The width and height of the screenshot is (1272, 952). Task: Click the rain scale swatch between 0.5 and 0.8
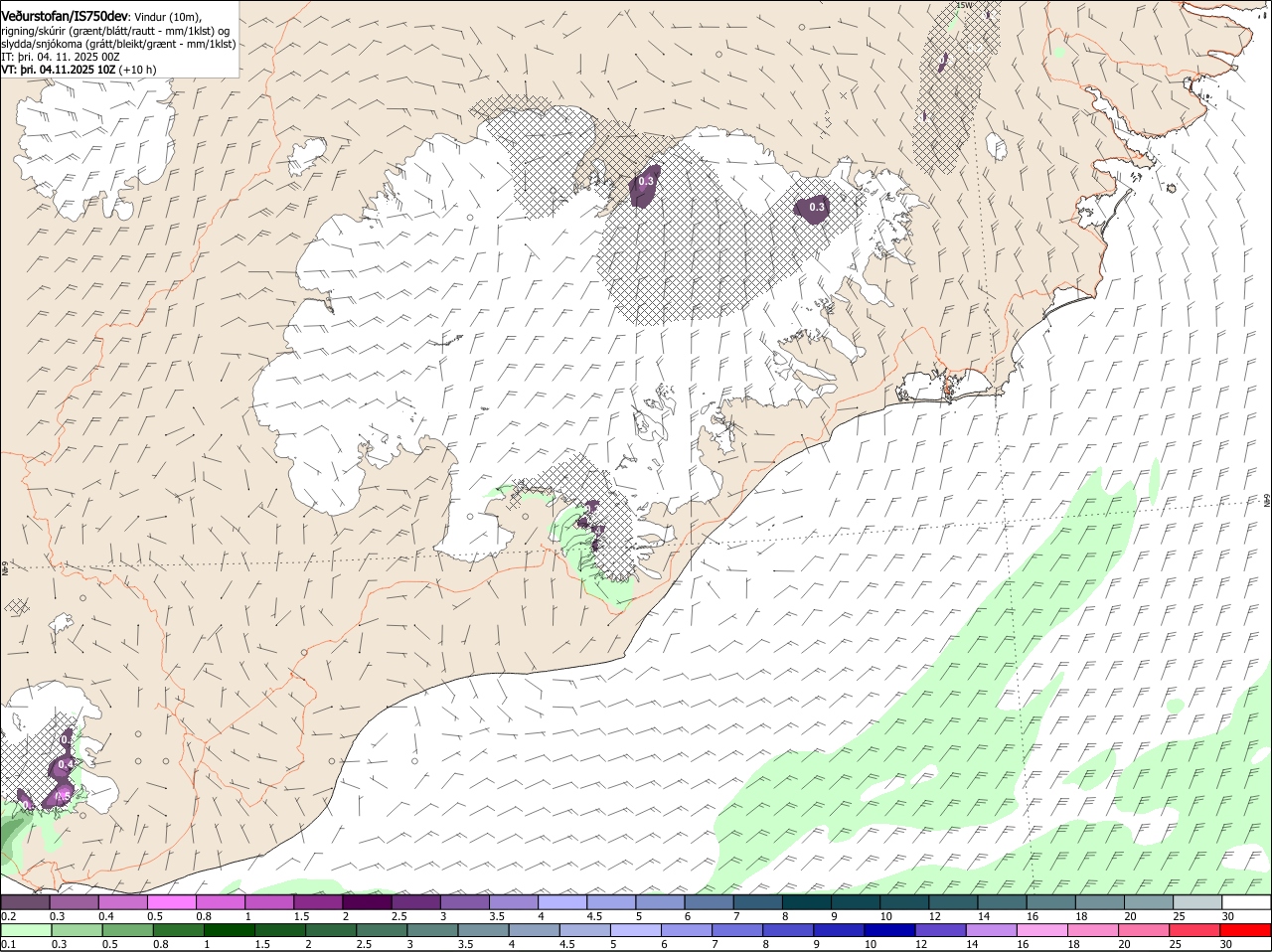click(x=127, y=931)
